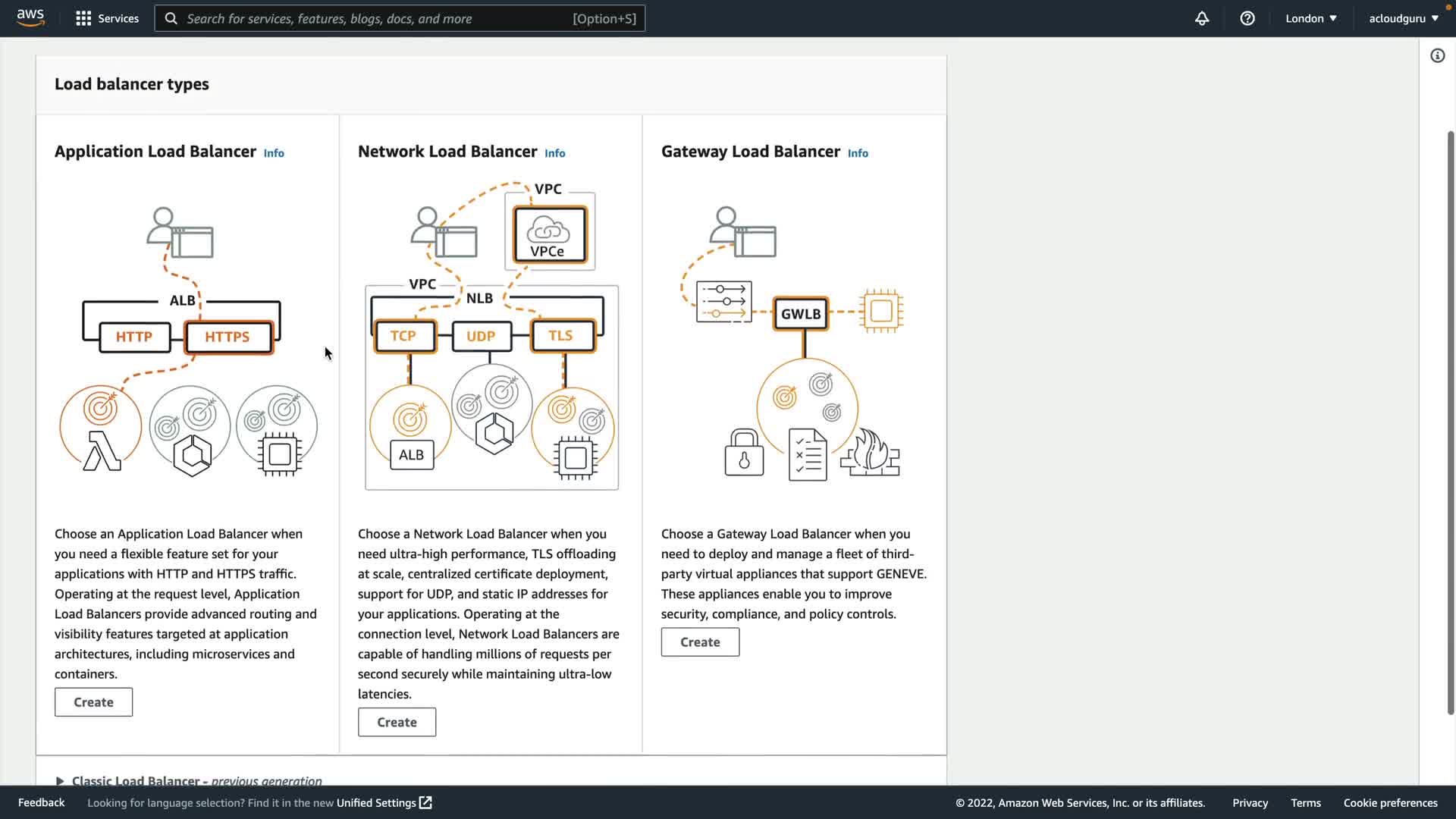
Task: Click the Network Load Balancer diagram
Action: 491,336
